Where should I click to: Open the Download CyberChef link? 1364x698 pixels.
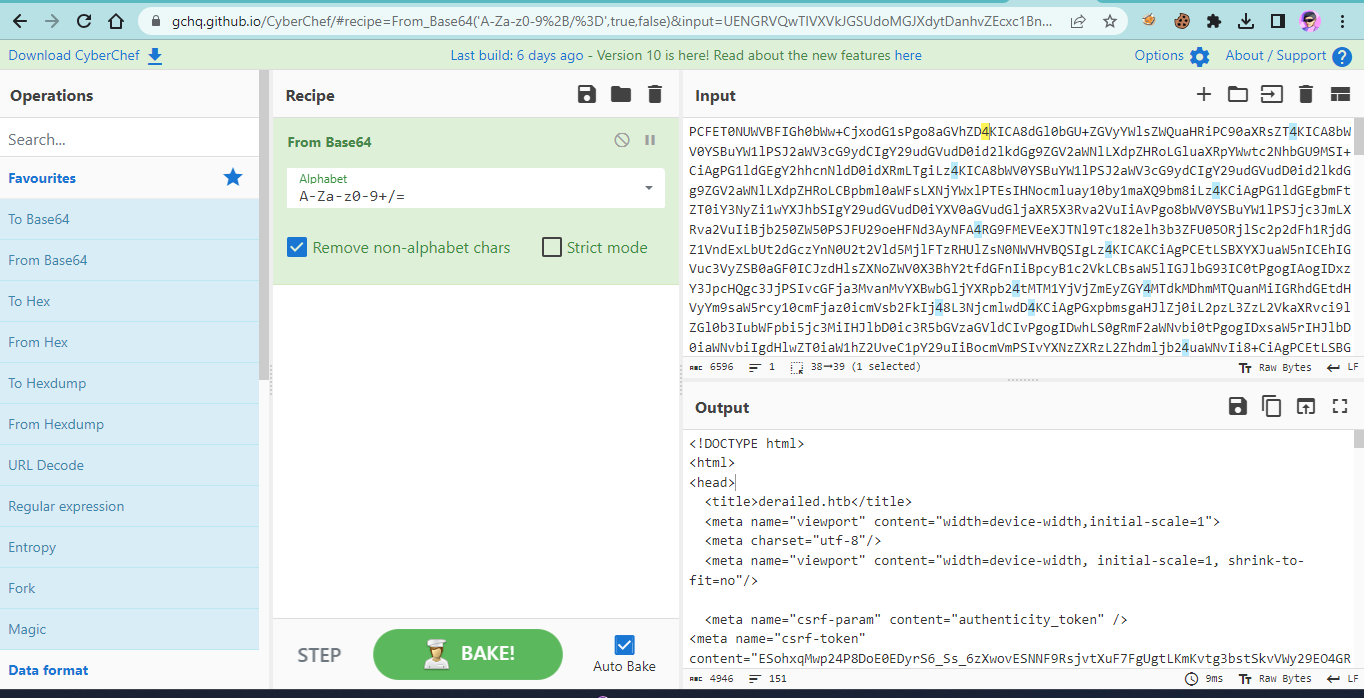click(x=85, y=56)
